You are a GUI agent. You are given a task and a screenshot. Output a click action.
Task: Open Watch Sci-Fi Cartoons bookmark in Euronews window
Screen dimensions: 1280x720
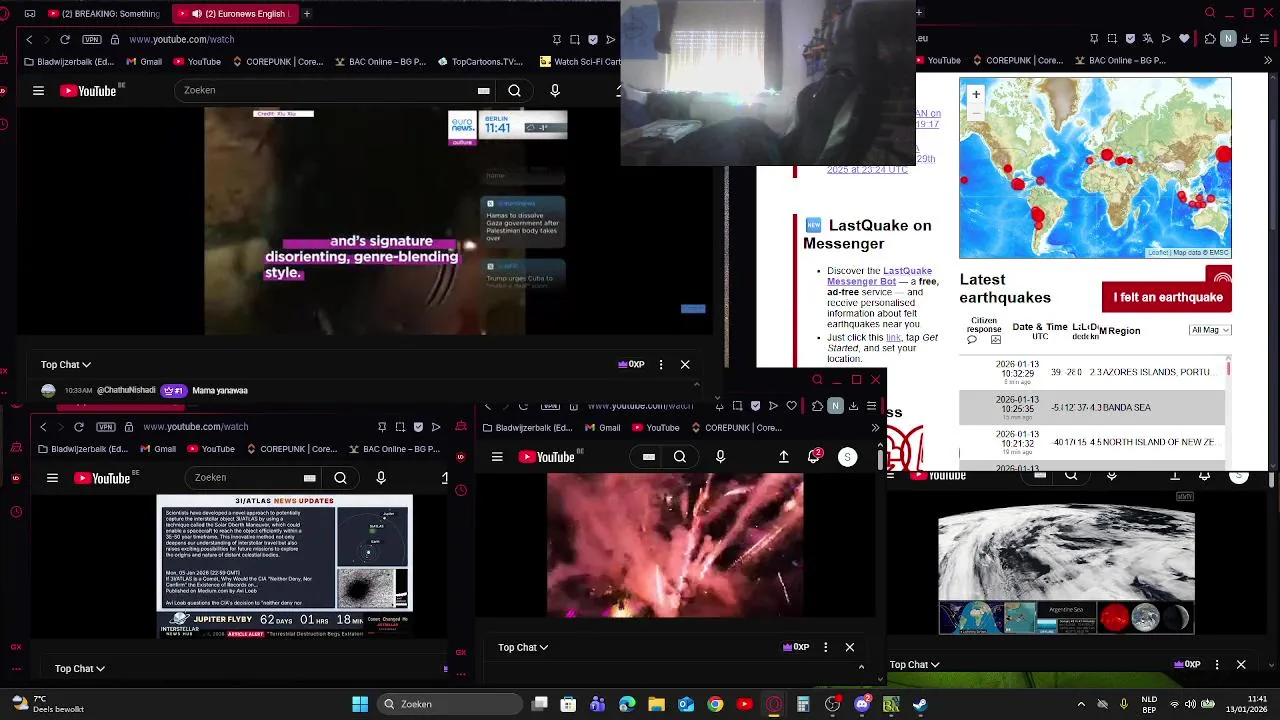[580, 61]
